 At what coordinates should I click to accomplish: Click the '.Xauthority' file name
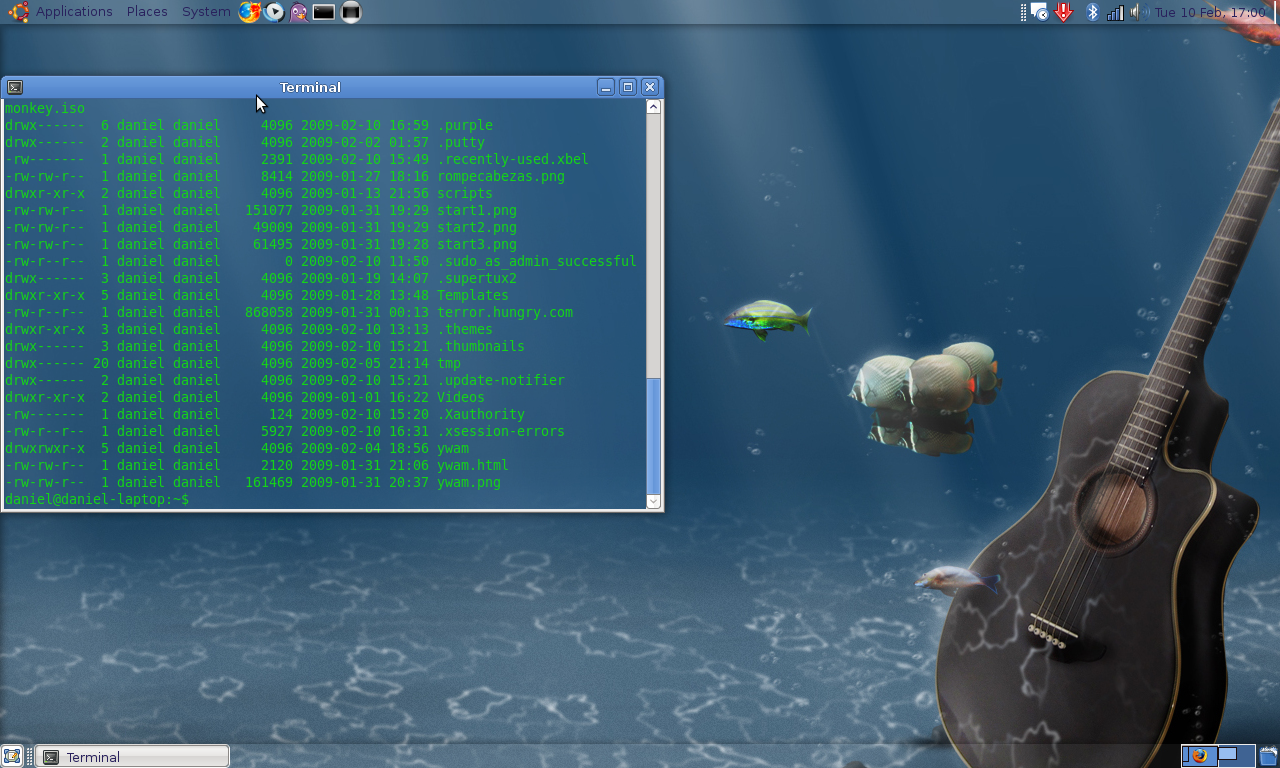pyautogui.click(x=481, y=414)
